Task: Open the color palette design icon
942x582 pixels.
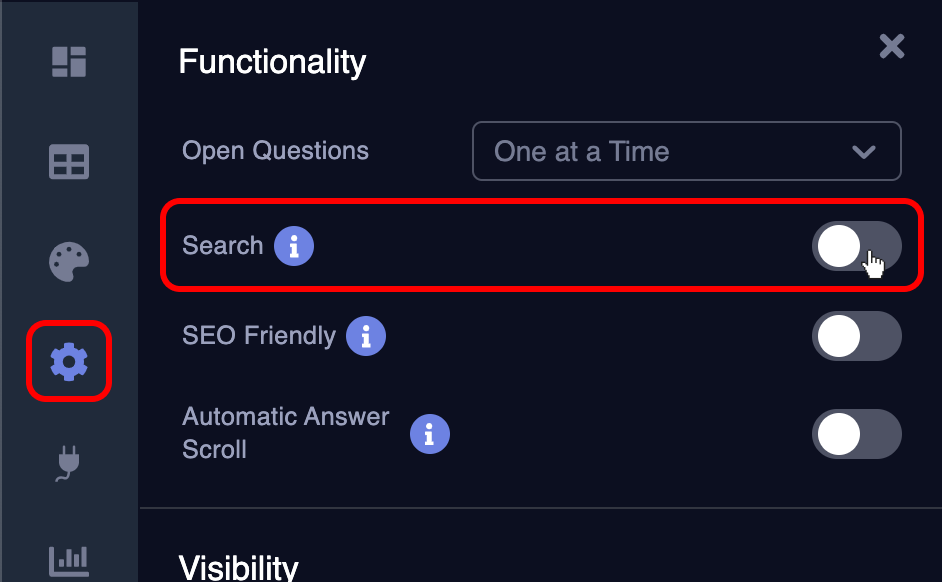Action: tap(69, 262)
